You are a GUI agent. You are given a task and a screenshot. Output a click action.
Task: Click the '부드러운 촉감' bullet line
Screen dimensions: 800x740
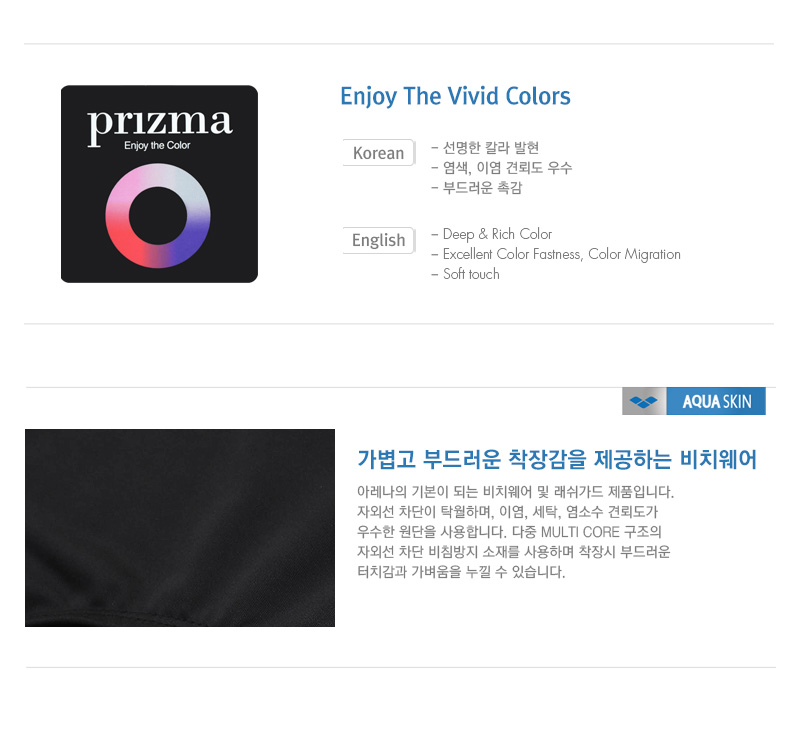click(x=477, y=188)
